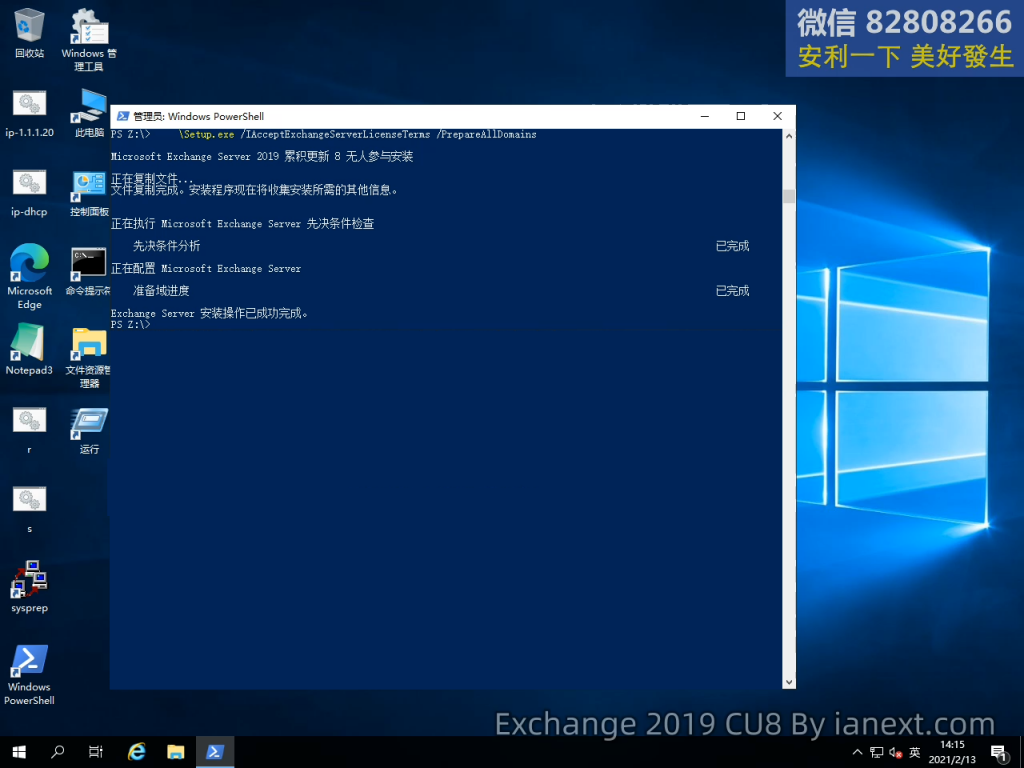Image resolution: width=1024 pixels, height=768 pixels.
Task: Open the Recycle Bin desktop icon
Action: (29, 27)
